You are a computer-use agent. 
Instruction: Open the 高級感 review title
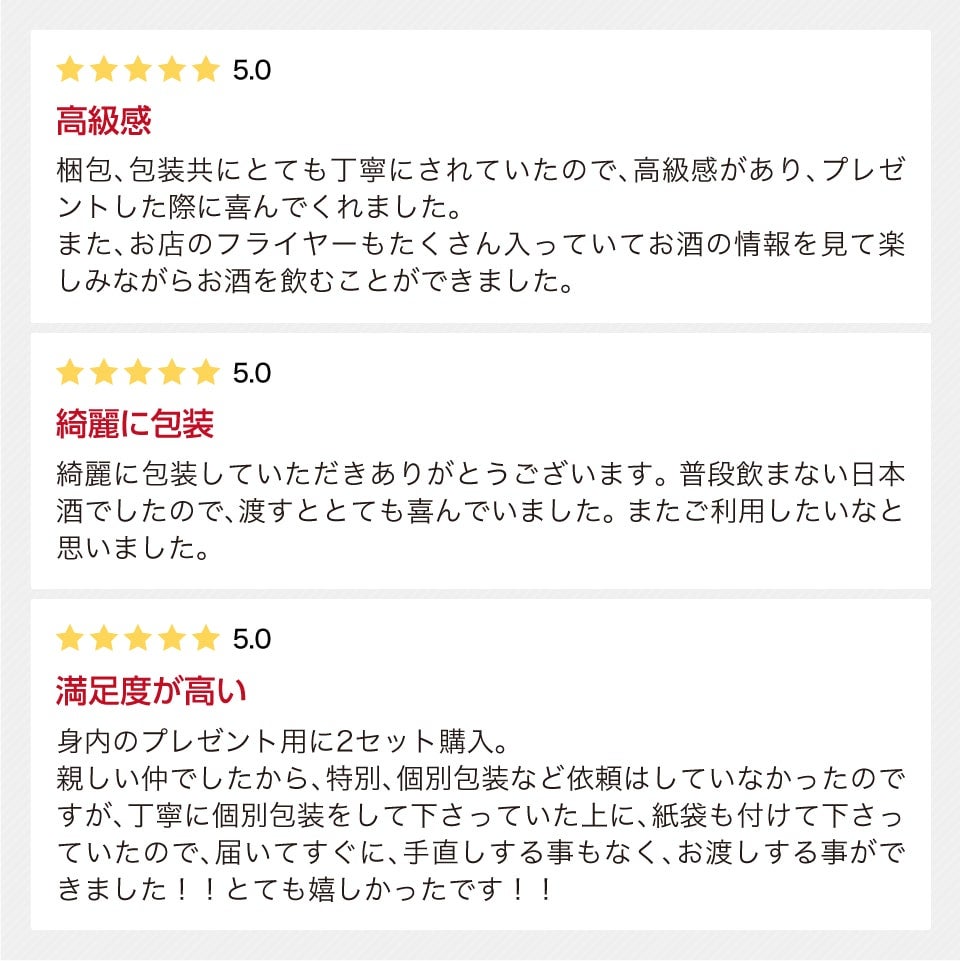[104, 122]
